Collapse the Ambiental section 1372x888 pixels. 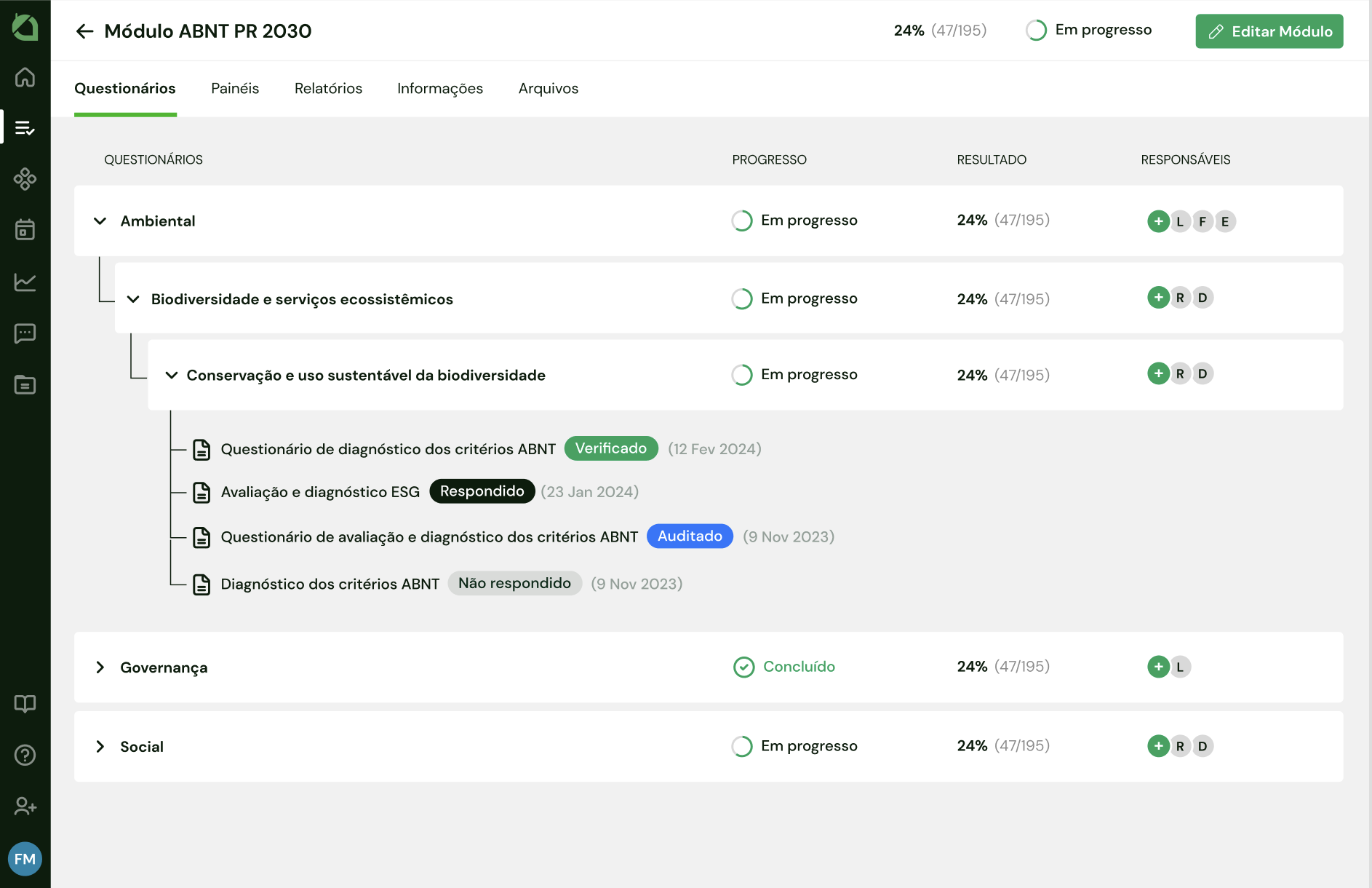click(100, 221)
